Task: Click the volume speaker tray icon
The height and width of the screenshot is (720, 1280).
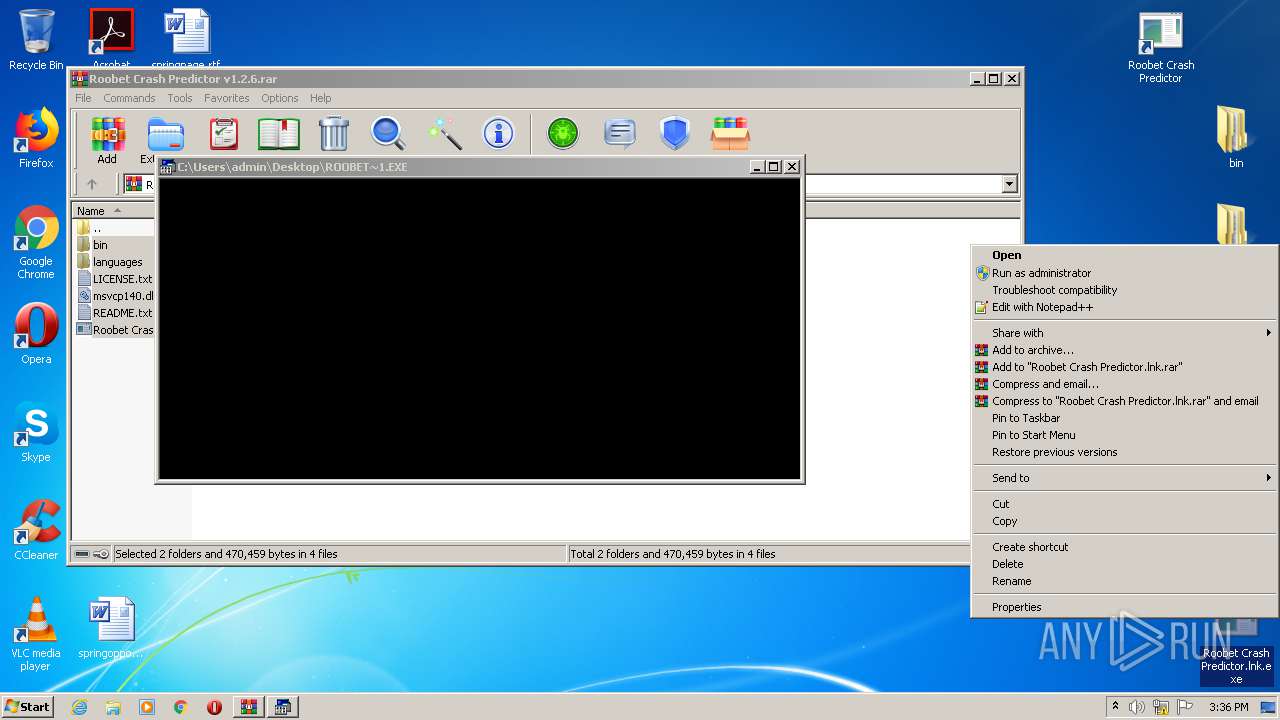Action: [1137, 707]
